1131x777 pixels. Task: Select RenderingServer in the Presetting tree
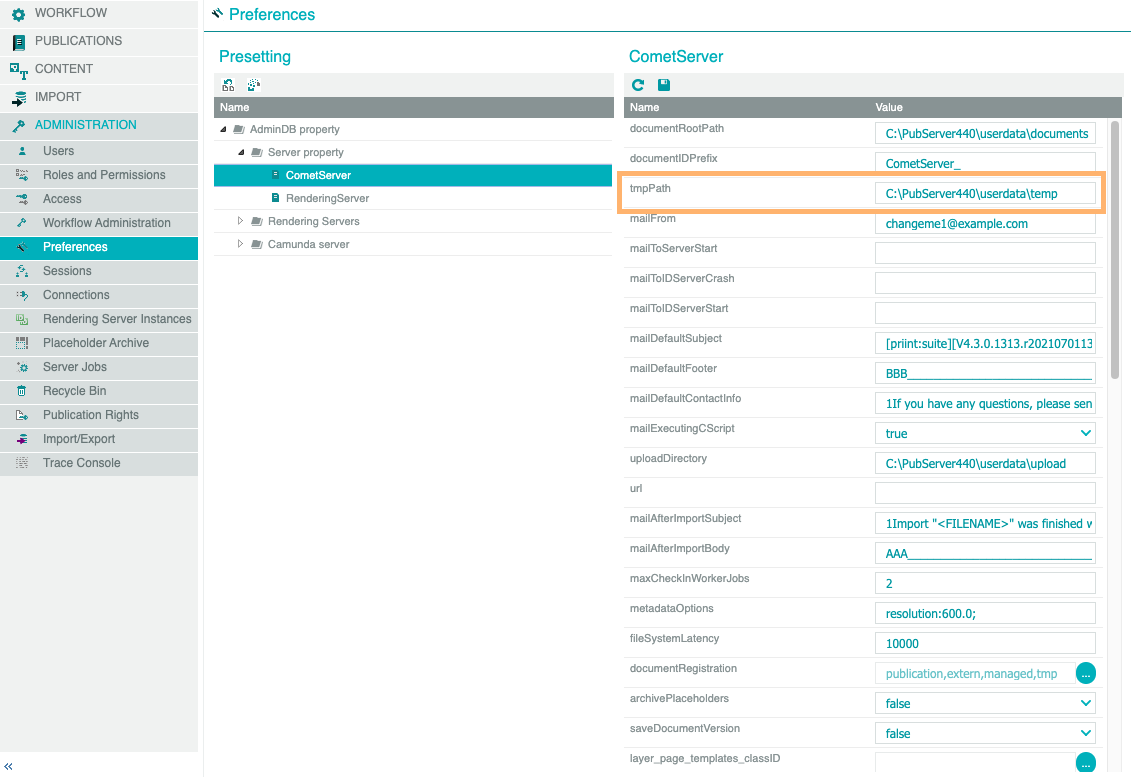[x=327, y=198]
